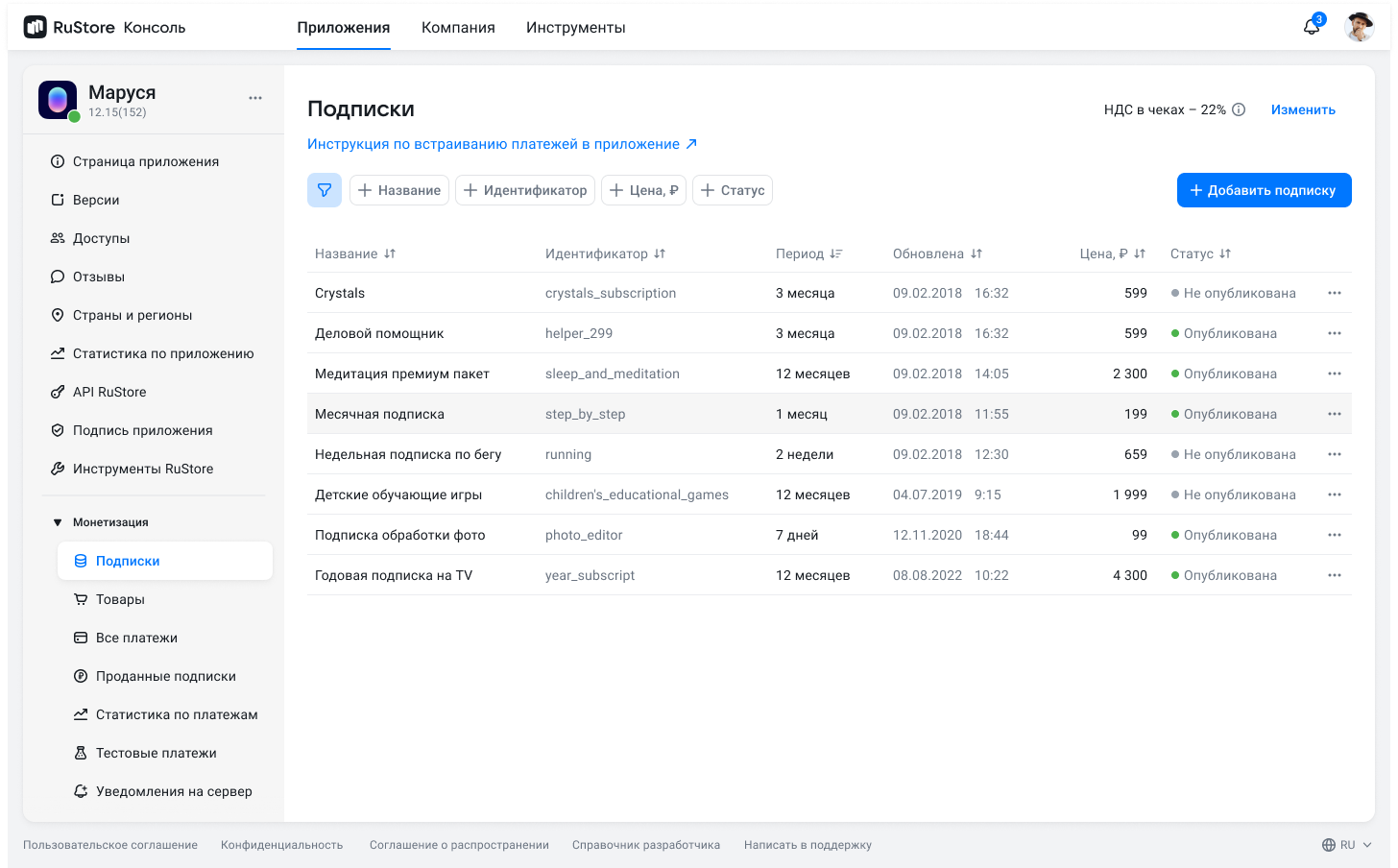Open RU language selector

(x=1347, y=845)
